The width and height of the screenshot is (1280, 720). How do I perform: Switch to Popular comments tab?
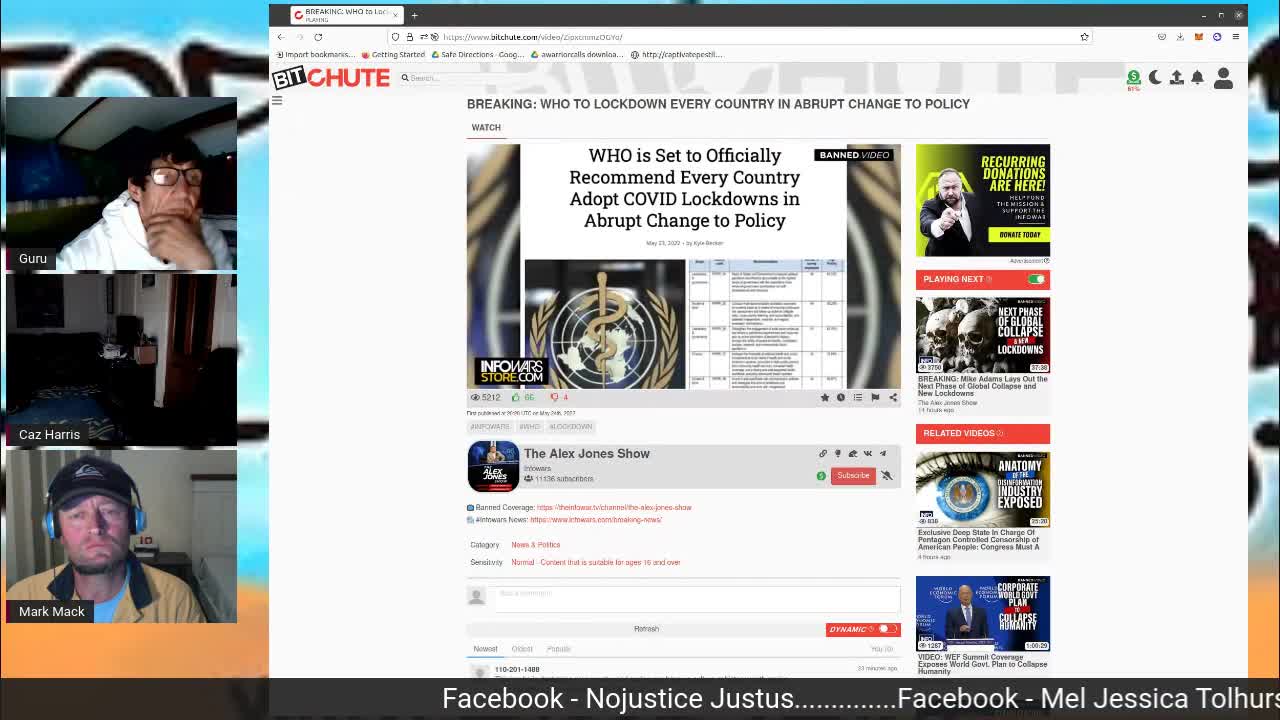pyautogui.click(x=558, y=649)
